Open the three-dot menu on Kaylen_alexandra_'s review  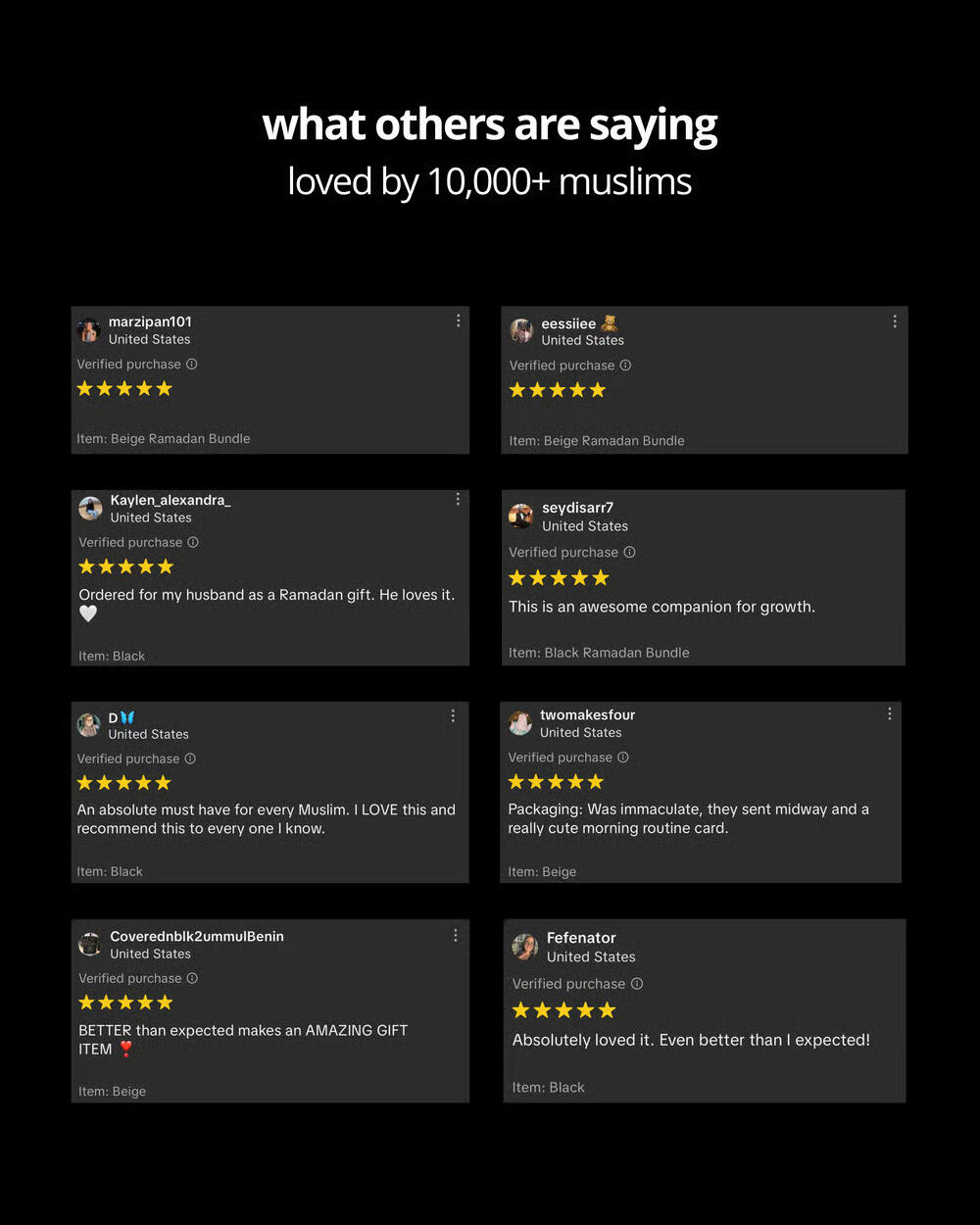(458, 500)
